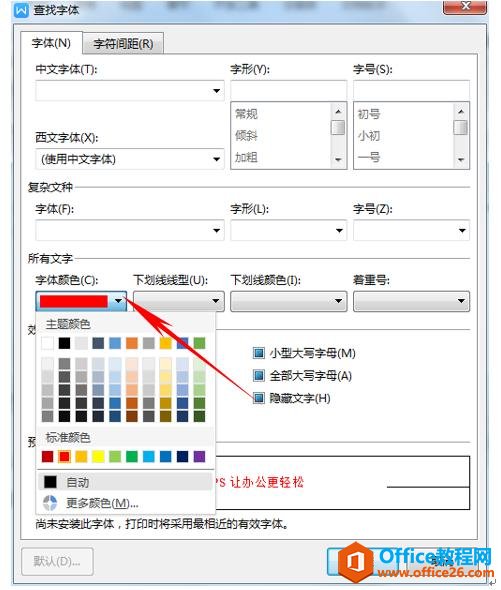The width and height of the screenshot is (501, 590).
Task: Select the 自动 automatic color option
Action: pos(125,482)
